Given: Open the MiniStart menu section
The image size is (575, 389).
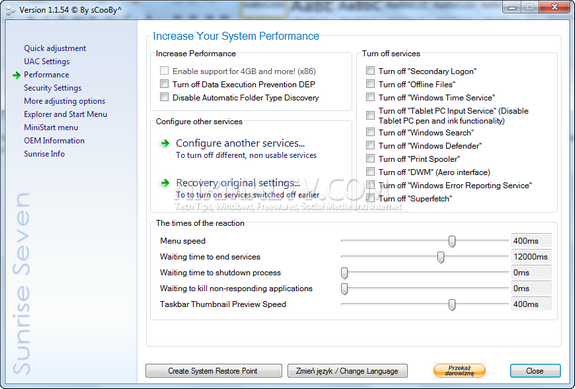Looking at the screenshot, I should (x=51, y=128).
